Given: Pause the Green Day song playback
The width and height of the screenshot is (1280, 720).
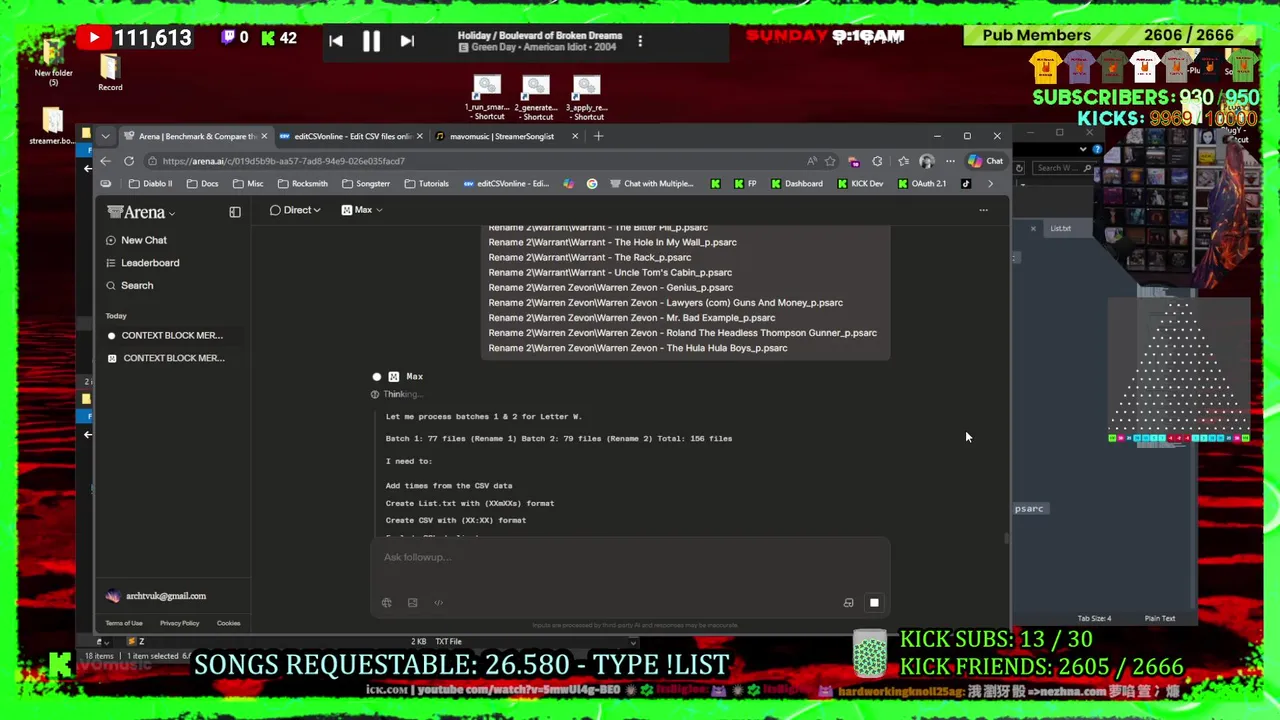Looking at the screenshot, I should click(371, 41).
